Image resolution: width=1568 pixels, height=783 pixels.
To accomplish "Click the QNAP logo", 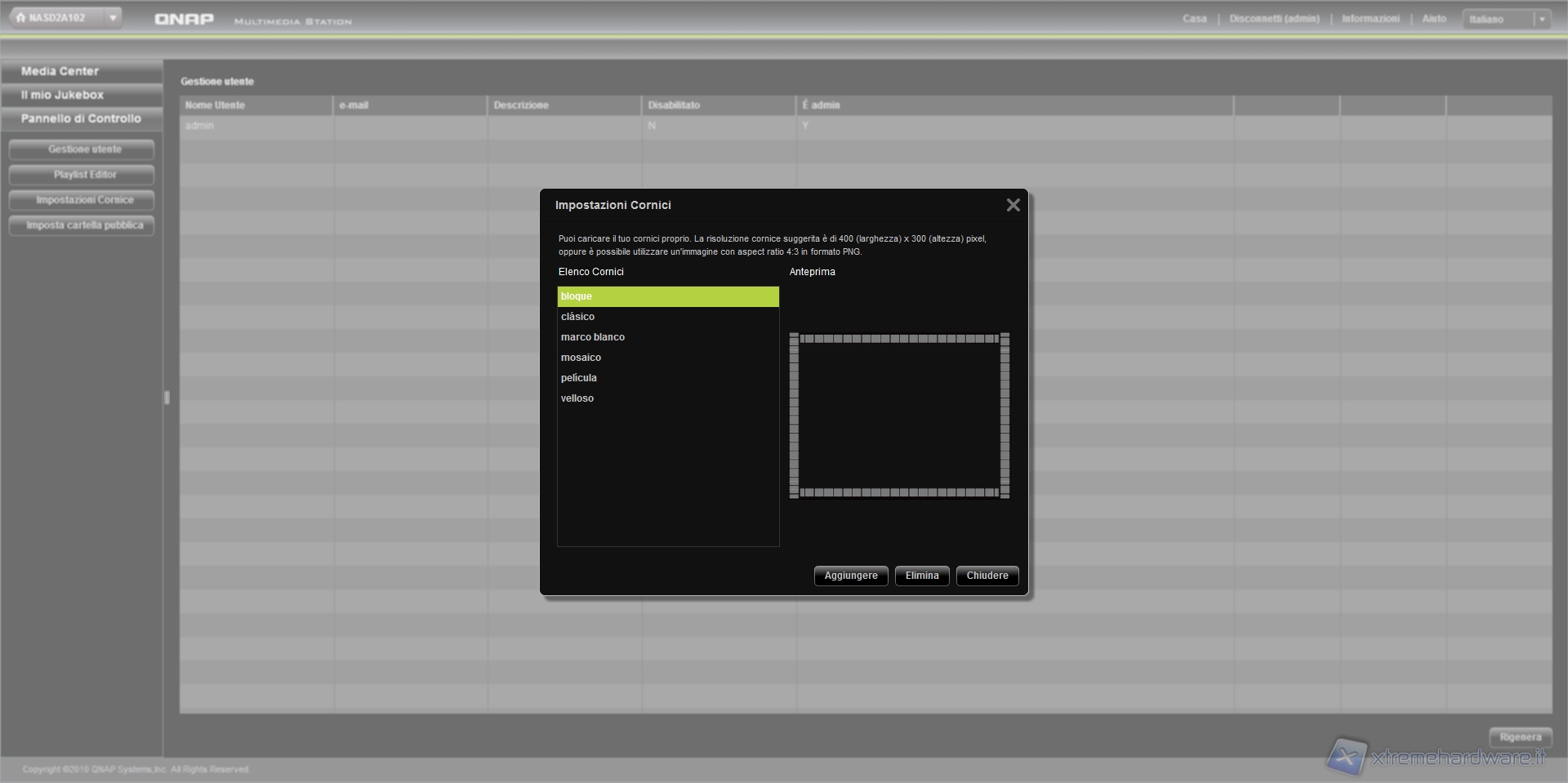I will [x=184, y=19].
